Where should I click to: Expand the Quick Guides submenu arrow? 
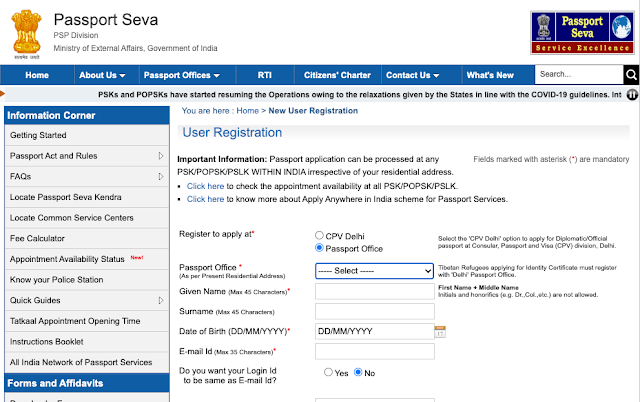point(161,300)
